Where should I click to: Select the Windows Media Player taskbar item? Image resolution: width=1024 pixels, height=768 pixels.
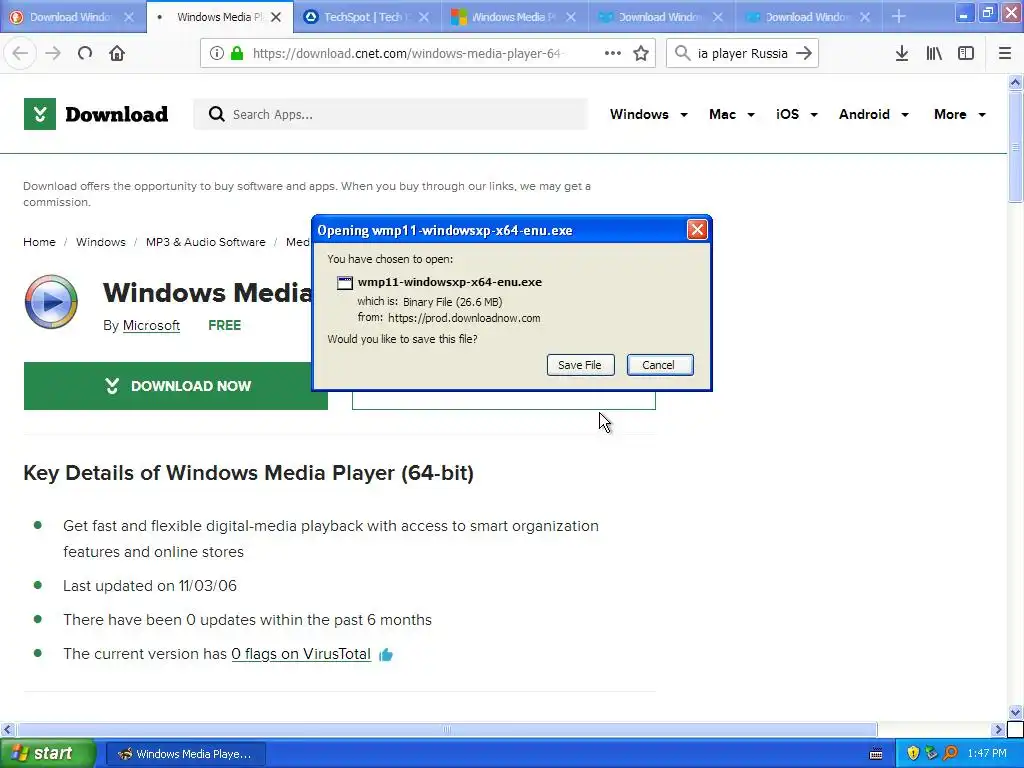point(185,754)
